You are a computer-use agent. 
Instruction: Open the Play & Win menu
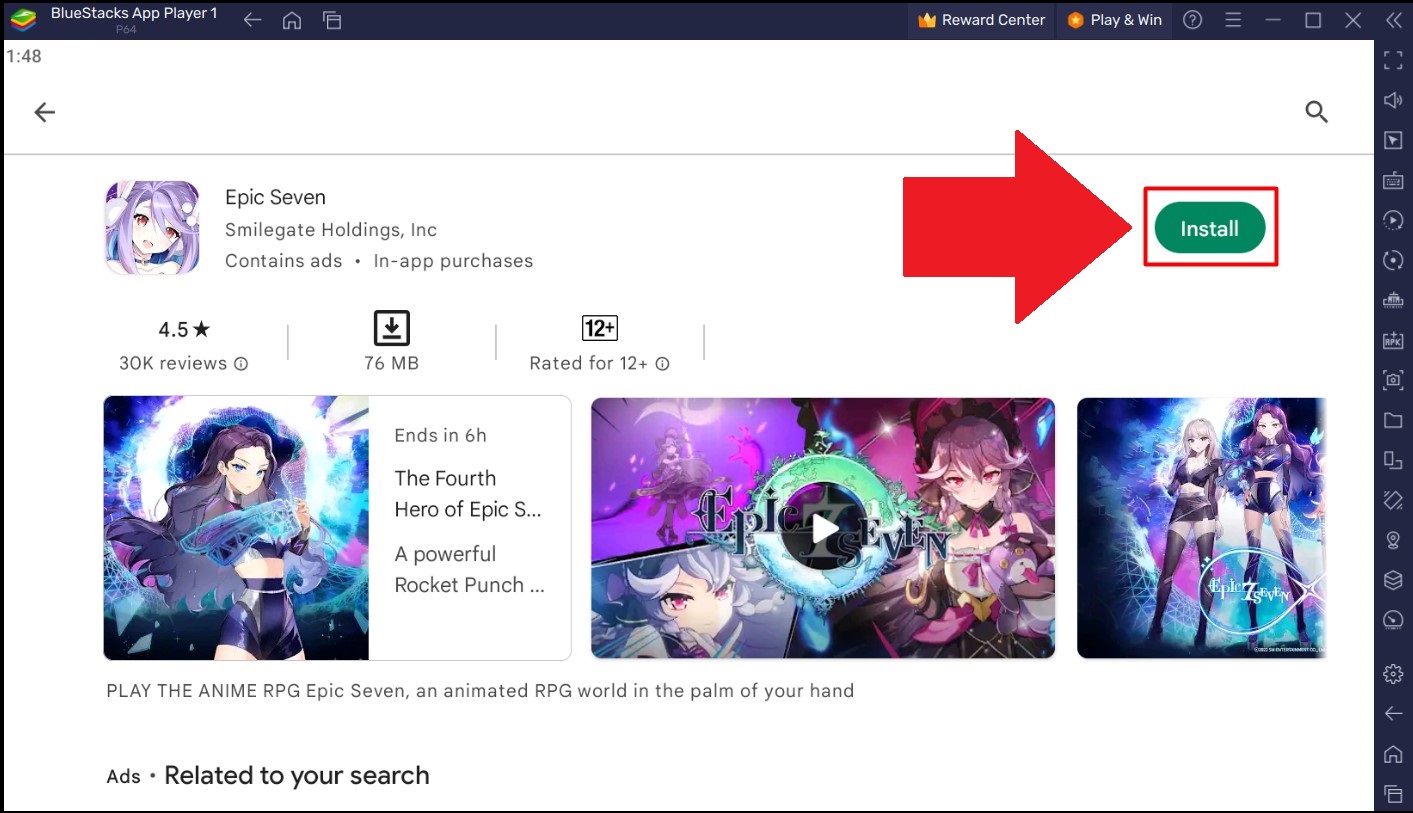pos(1113,20)
